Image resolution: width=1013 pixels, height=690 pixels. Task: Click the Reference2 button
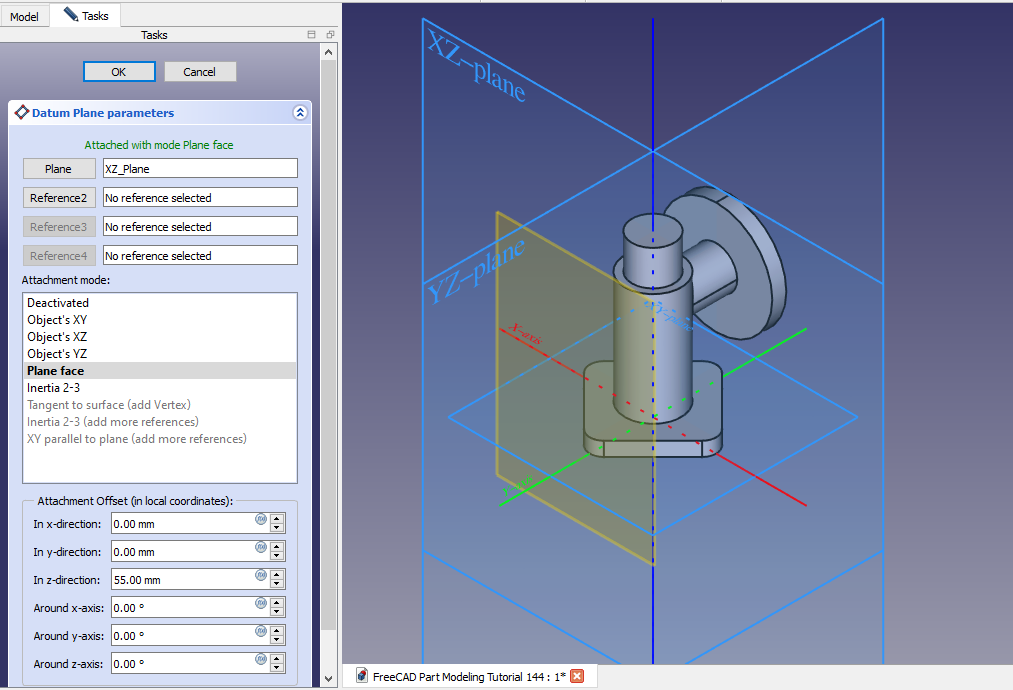pyautogui.click(x=59, y=198)
